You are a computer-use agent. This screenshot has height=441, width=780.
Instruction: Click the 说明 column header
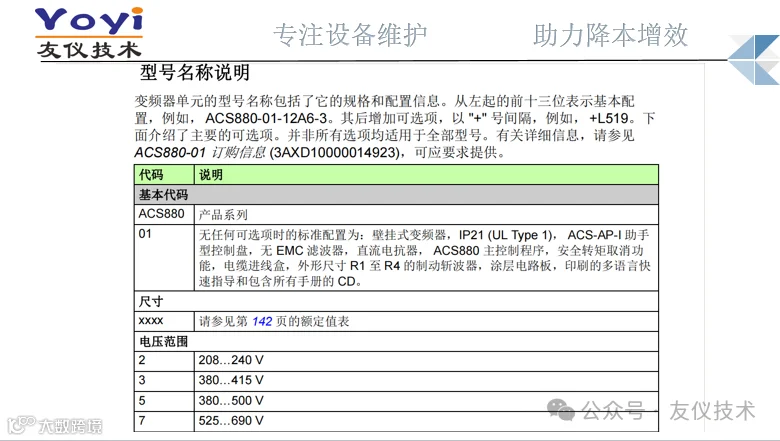coord(426,175)
